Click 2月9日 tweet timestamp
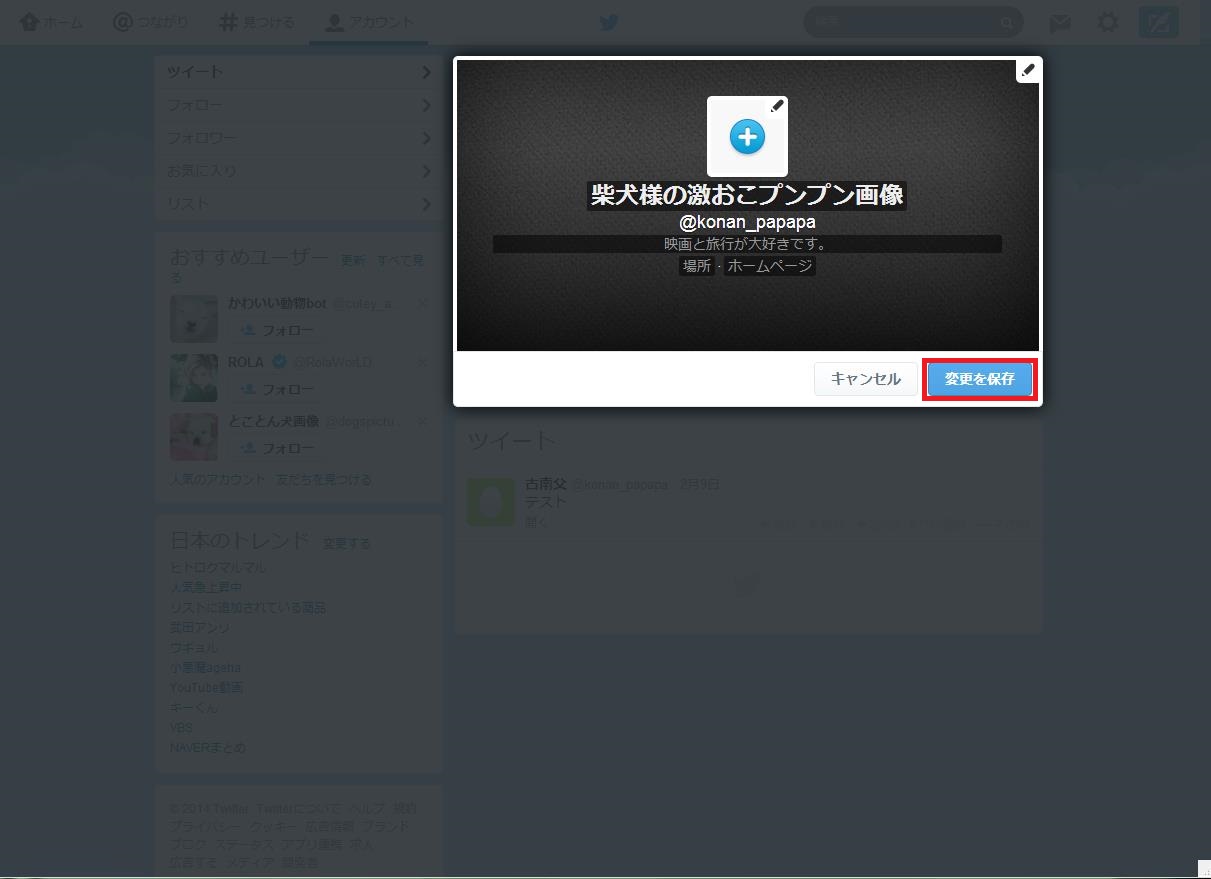Image resolution: width=1211 pixels, height=879 pixels. 699,484
